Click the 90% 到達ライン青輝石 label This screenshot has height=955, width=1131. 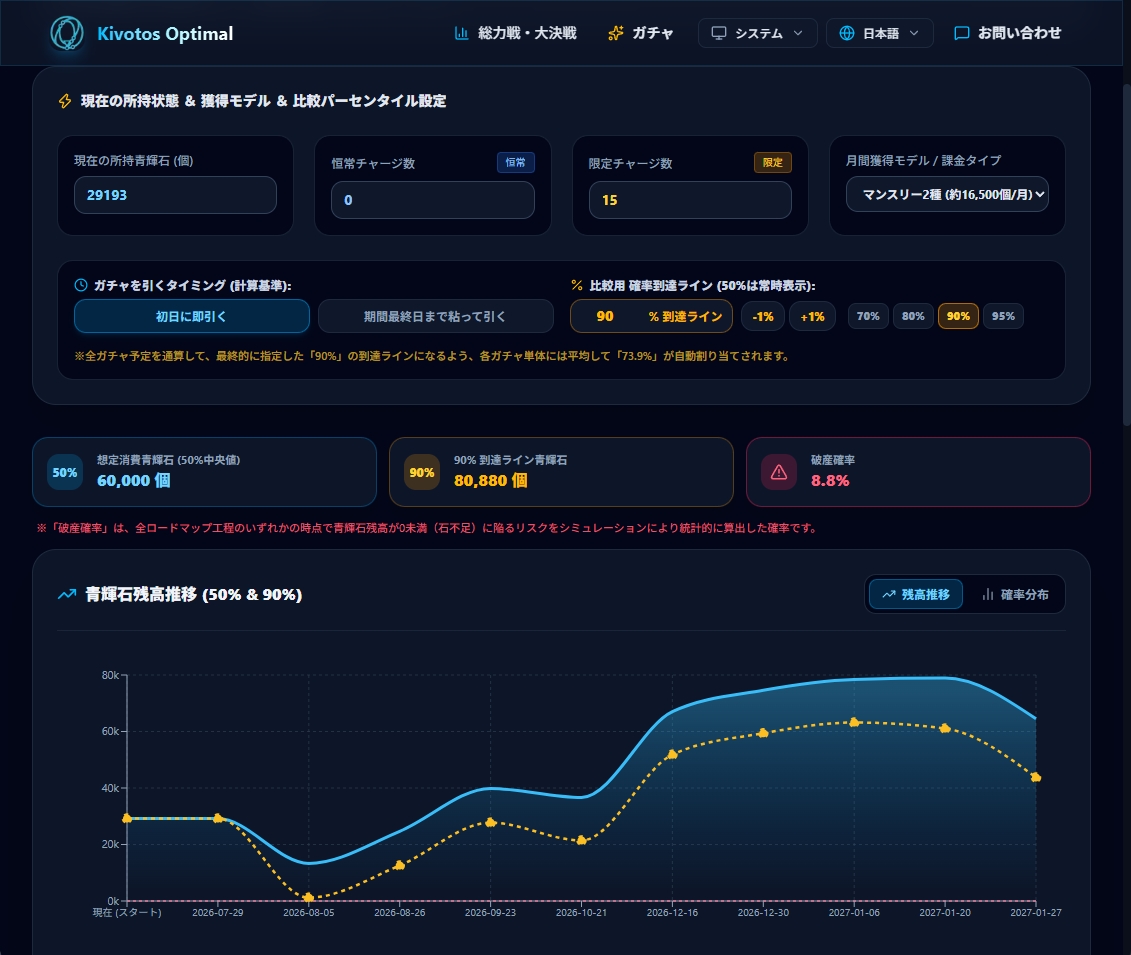[x=511, y=459]
